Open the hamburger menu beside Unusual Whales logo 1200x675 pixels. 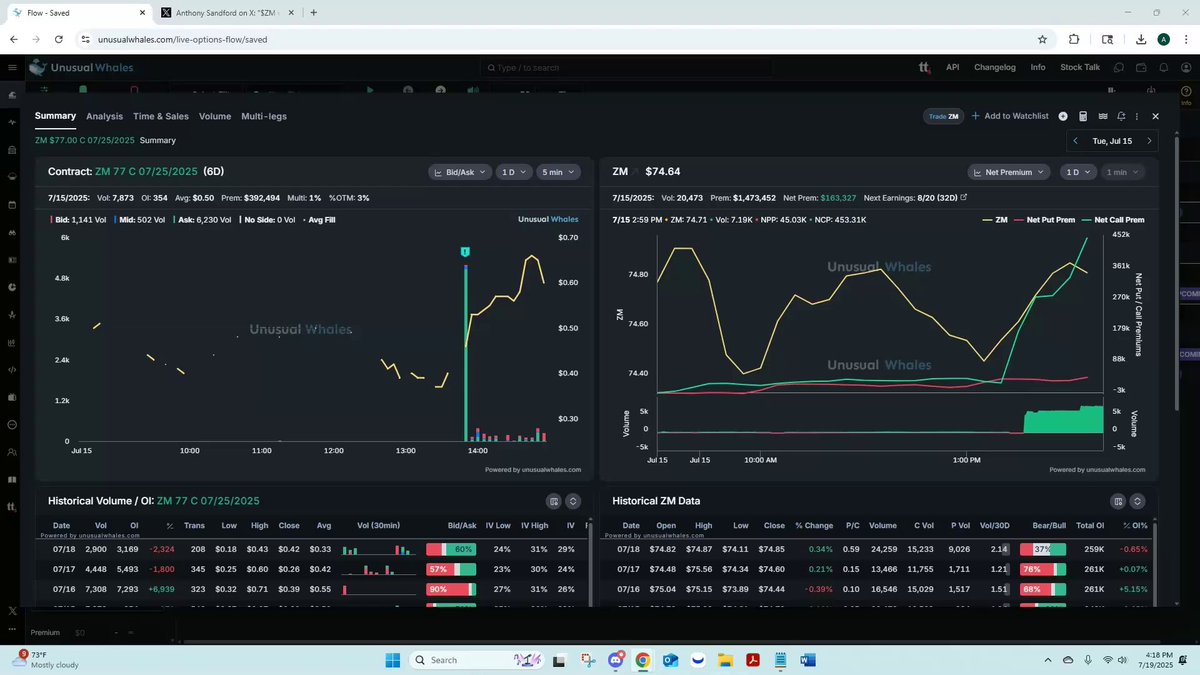coord(12,67)
